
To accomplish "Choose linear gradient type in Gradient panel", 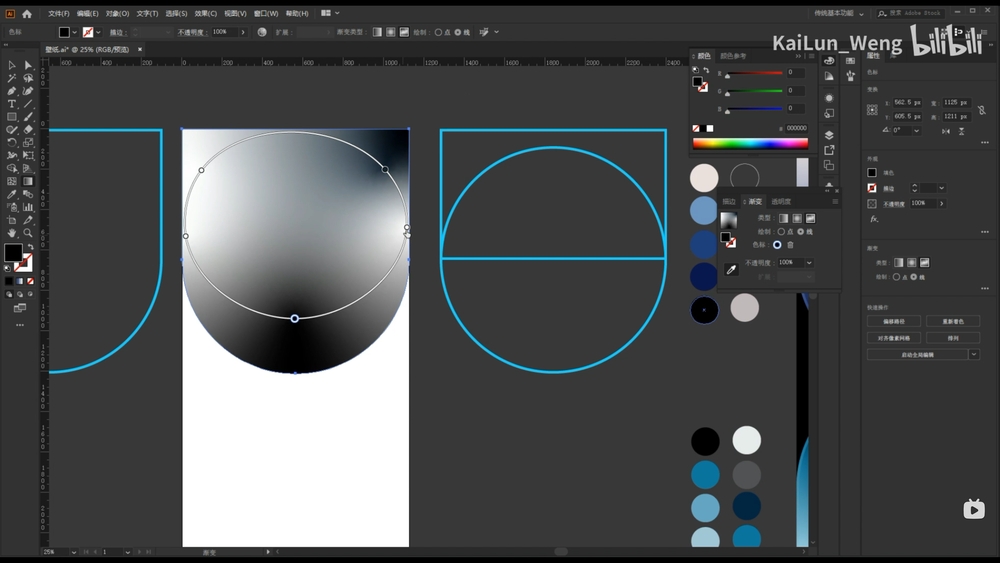I will [783, 218].
